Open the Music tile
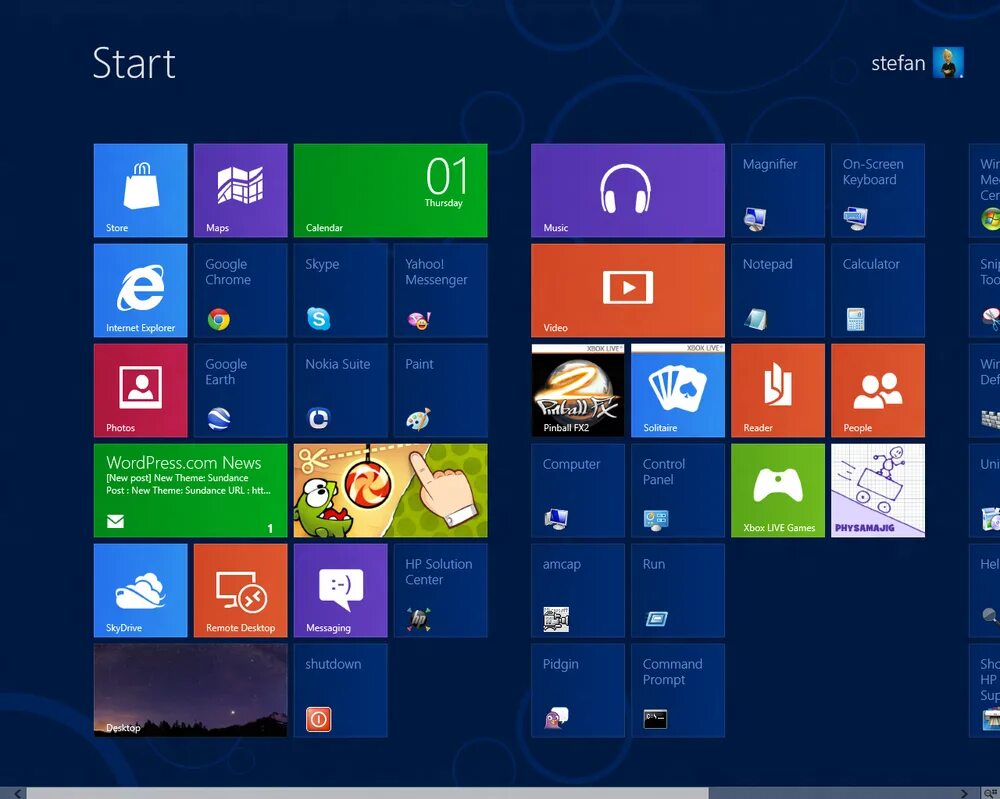Image resolution: width=1000 pixels, height=799 pixels. click(628, 190)
